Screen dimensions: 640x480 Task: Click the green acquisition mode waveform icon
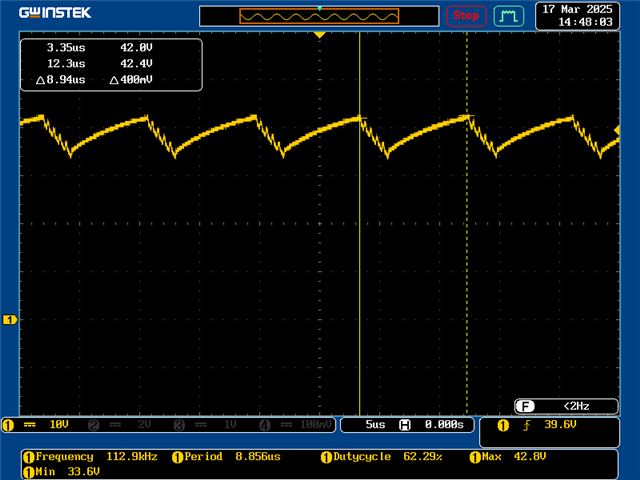(509, 16)
